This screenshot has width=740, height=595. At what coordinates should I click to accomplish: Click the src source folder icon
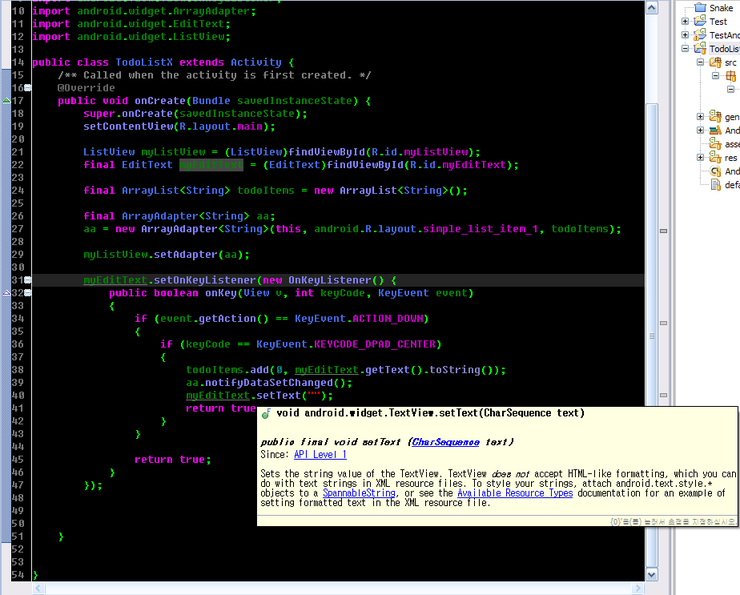[716, 62]
